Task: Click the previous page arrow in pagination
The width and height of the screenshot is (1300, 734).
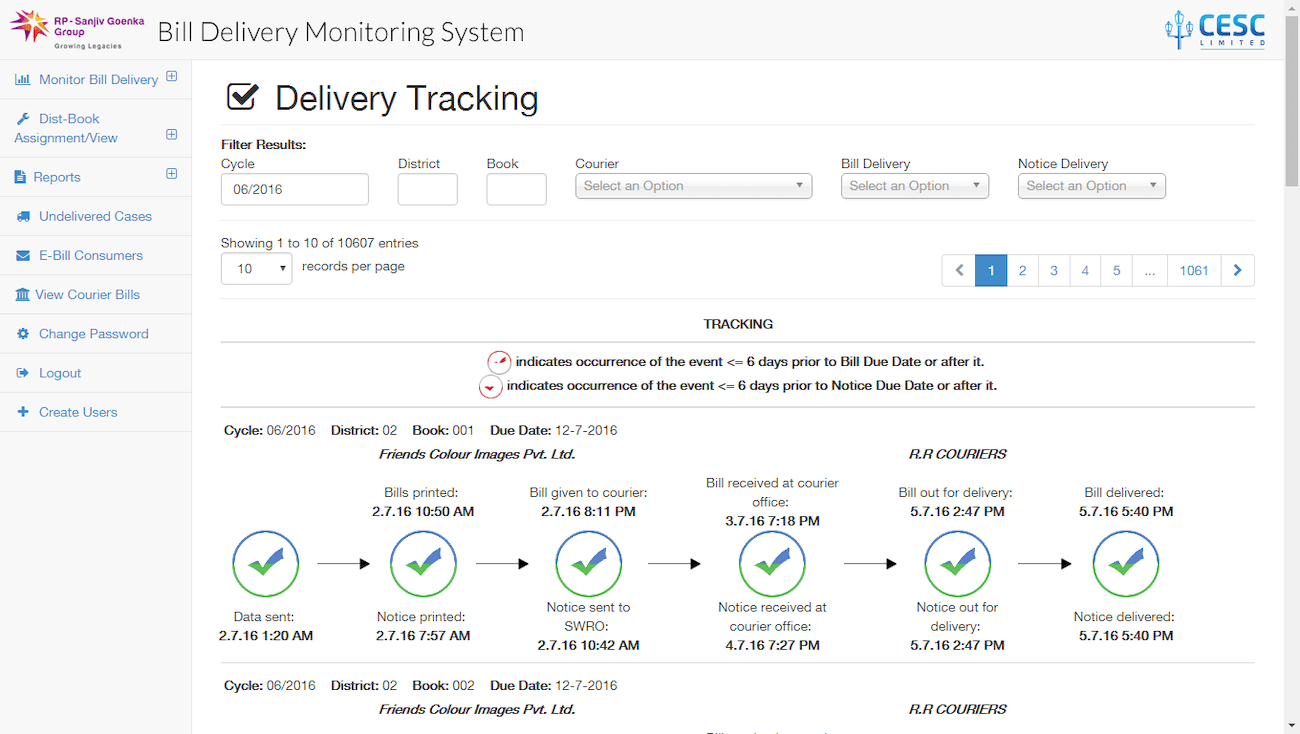Action: [958, 270]
